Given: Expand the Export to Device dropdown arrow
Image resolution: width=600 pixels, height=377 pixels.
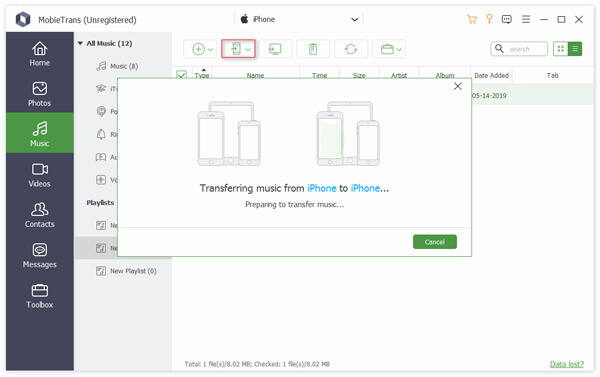Looking at the screenshot, I should 248,49.
